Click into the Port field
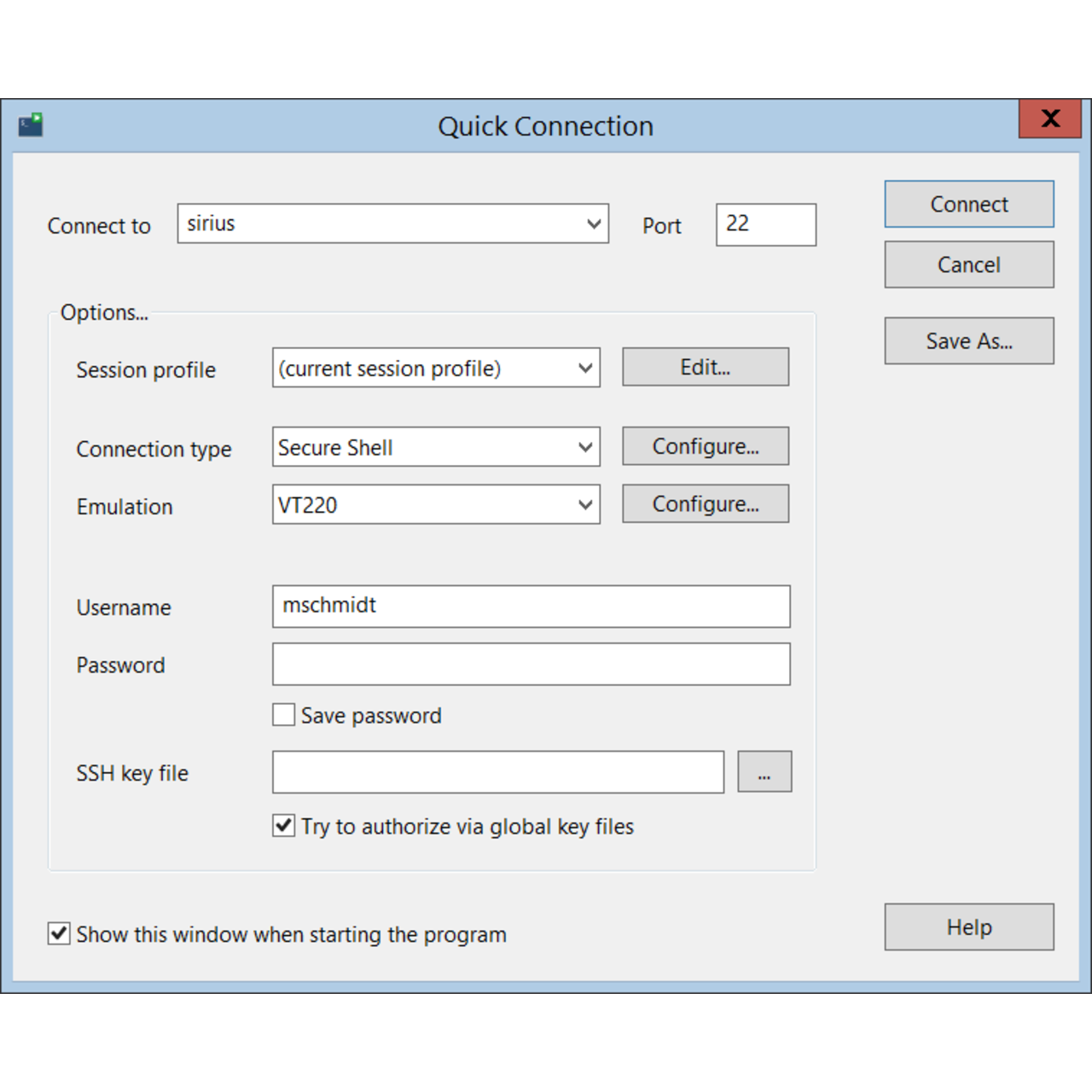The width and height of the screenshot is (1092, 1092). pyautogui.click(x=765, y=224)
